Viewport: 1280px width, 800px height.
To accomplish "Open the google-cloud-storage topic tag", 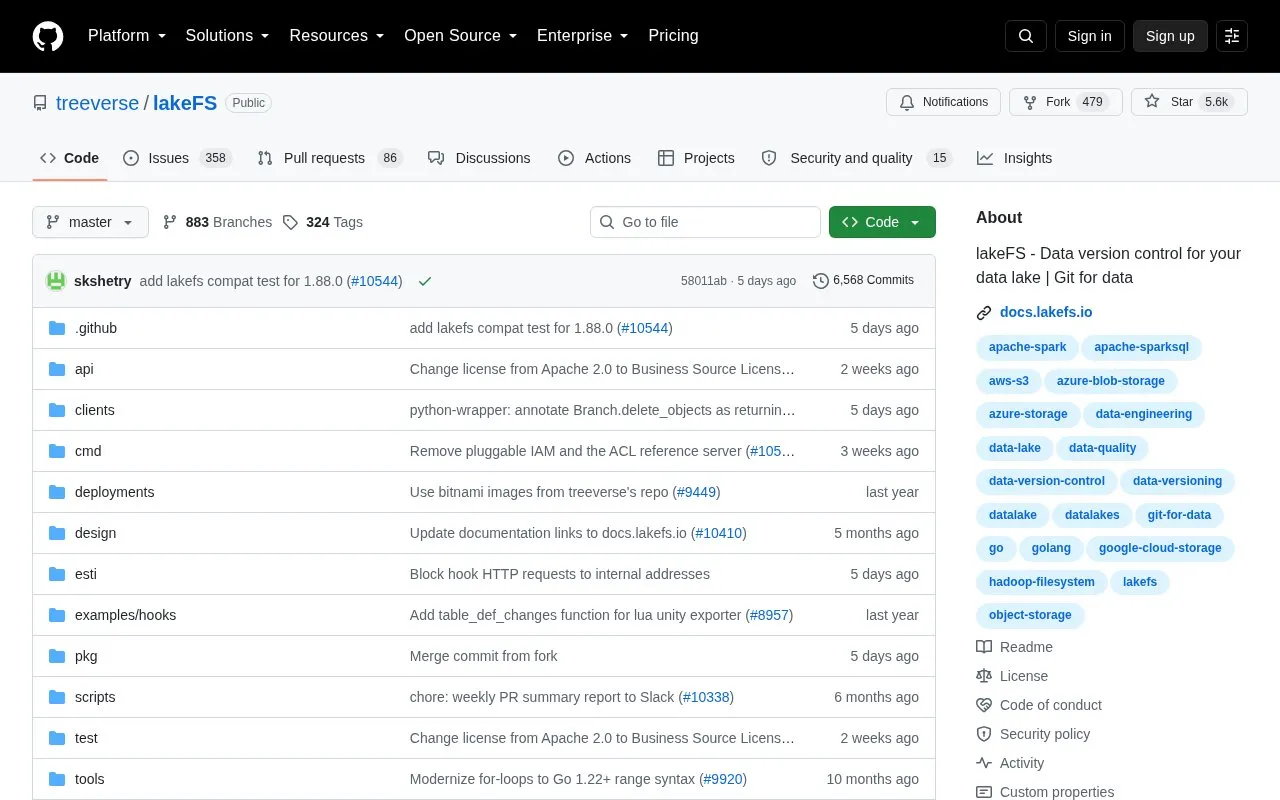I will point(1160,548).
